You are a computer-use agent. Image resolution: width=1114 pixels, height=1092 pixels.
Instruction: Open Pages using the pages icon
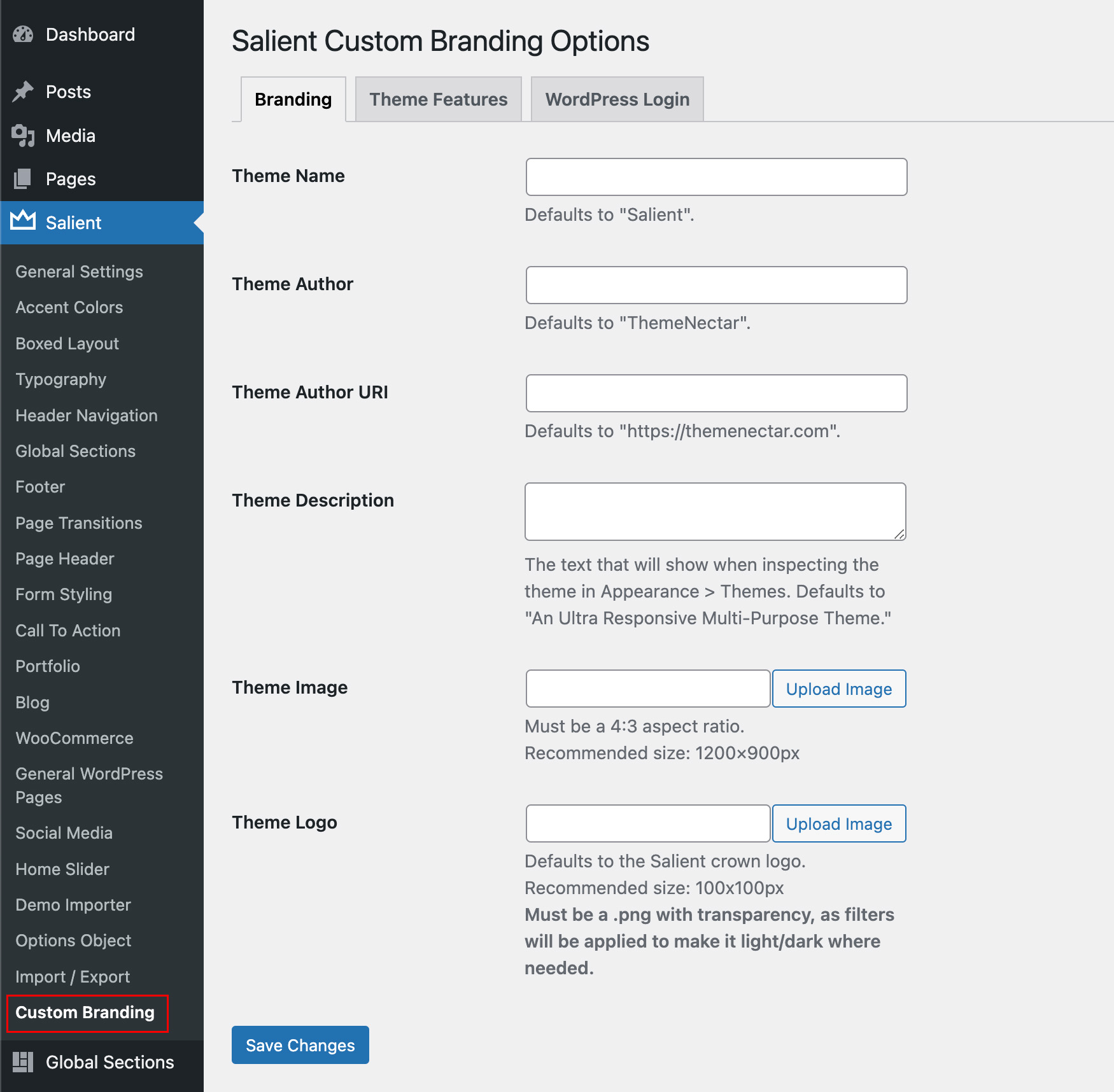(x=22, y=179)
